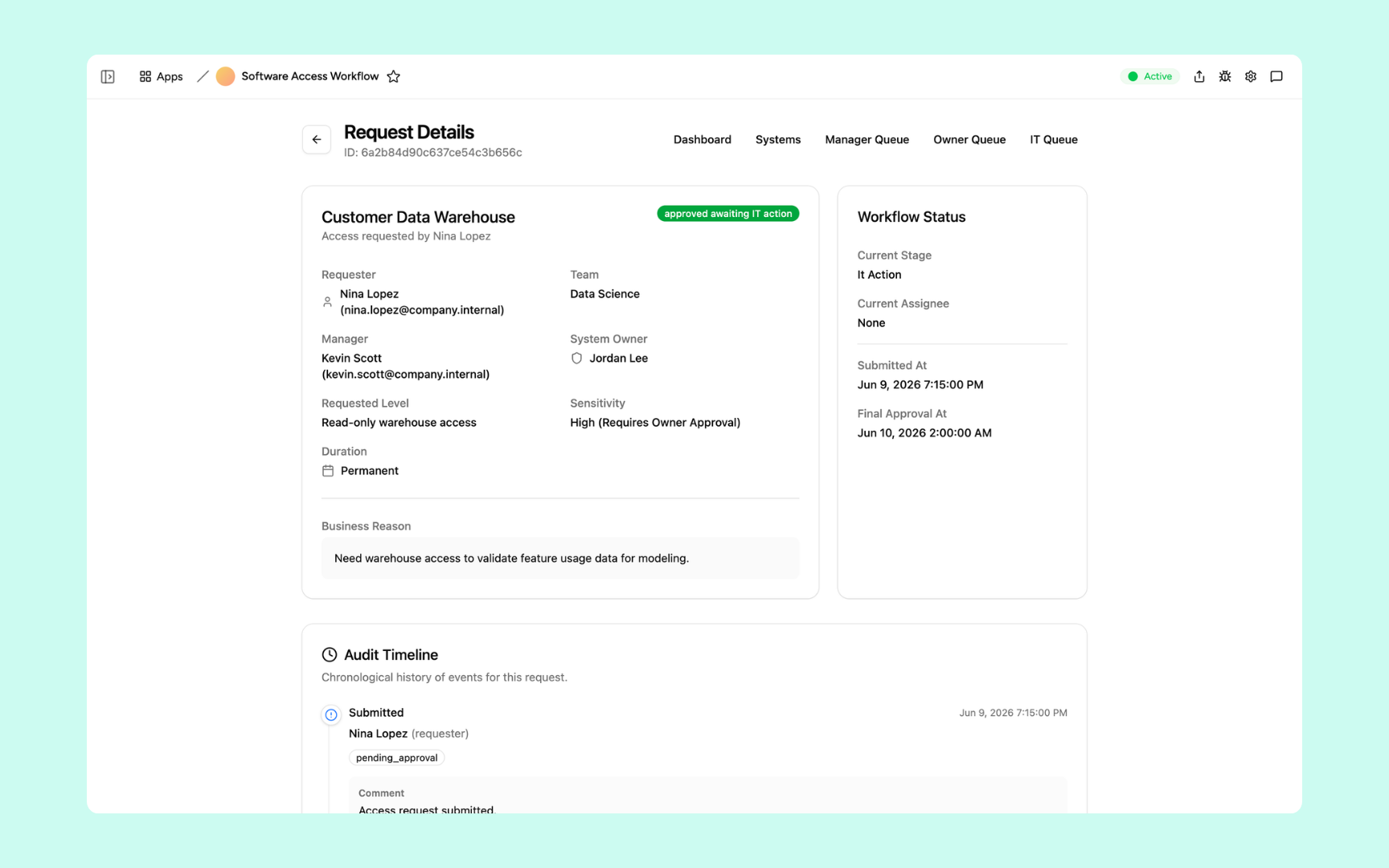Image resolution: width=1389 pixels, height=868 pixels.
Task: Click the request ID text
Action: click(433, 153)
